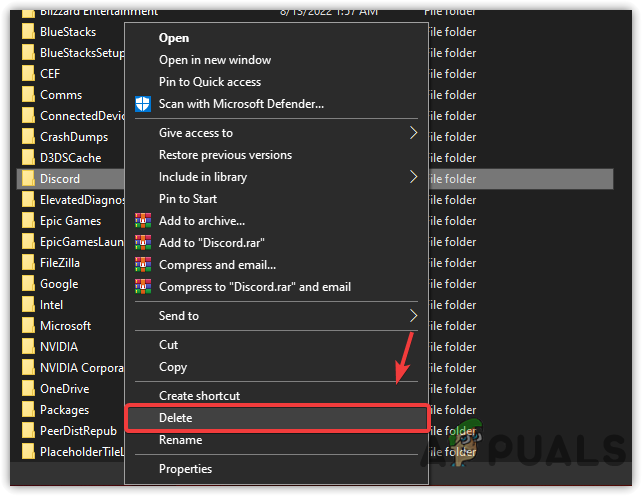Choose Restore previous versions

(225, 155)
